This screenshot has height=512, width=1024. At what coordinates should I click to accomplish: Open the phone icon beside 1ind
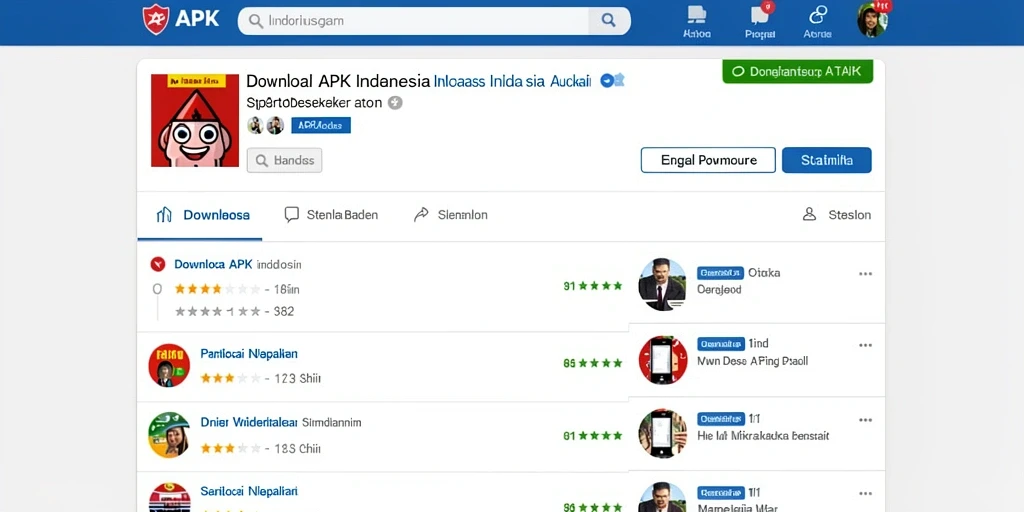point(663,360)
